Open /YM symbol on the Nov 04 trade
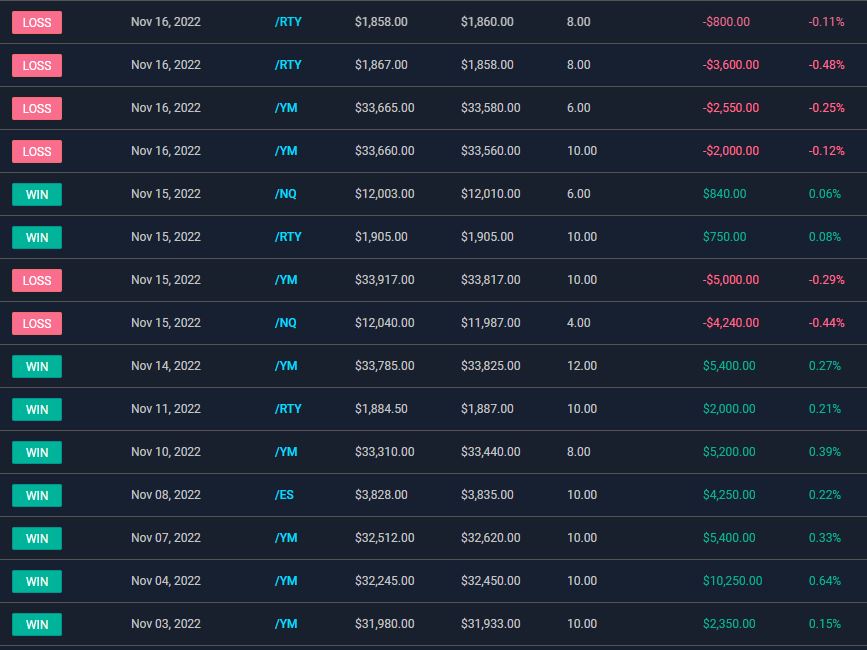The height and width of the screenshot is (650, 867). (x=286, y=581)
